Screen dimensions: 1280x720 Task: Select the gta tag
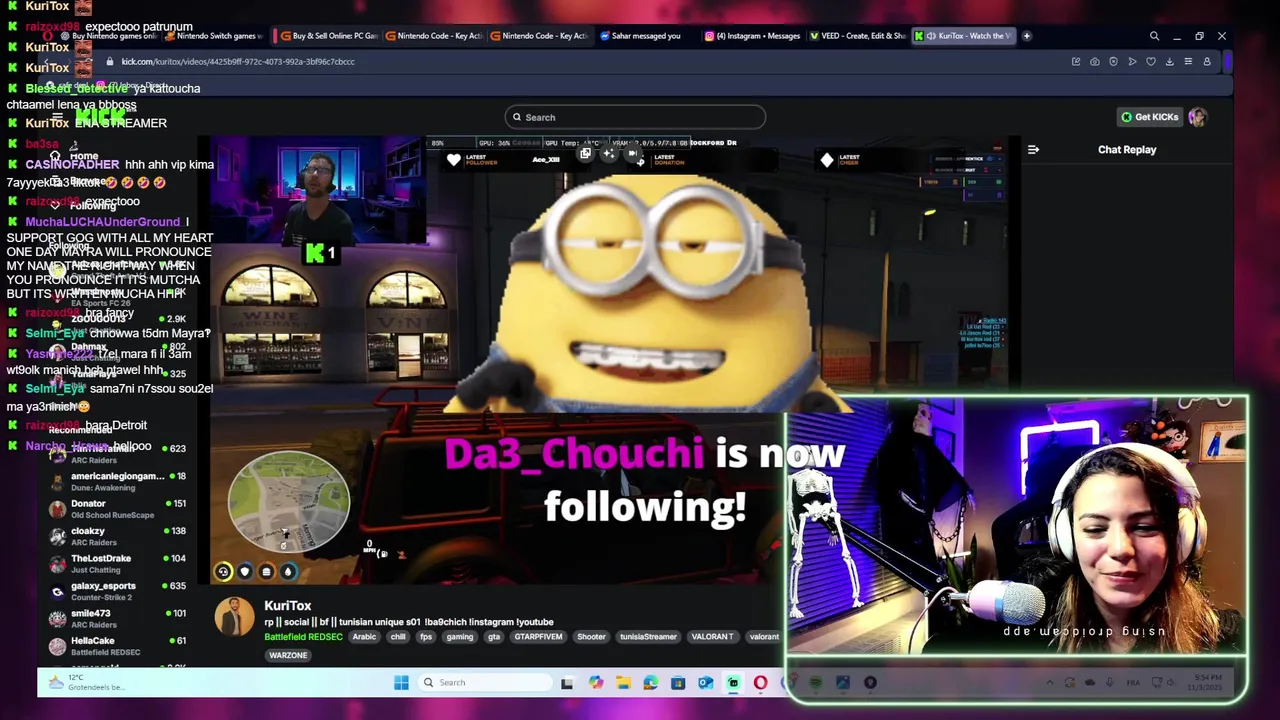494,637
